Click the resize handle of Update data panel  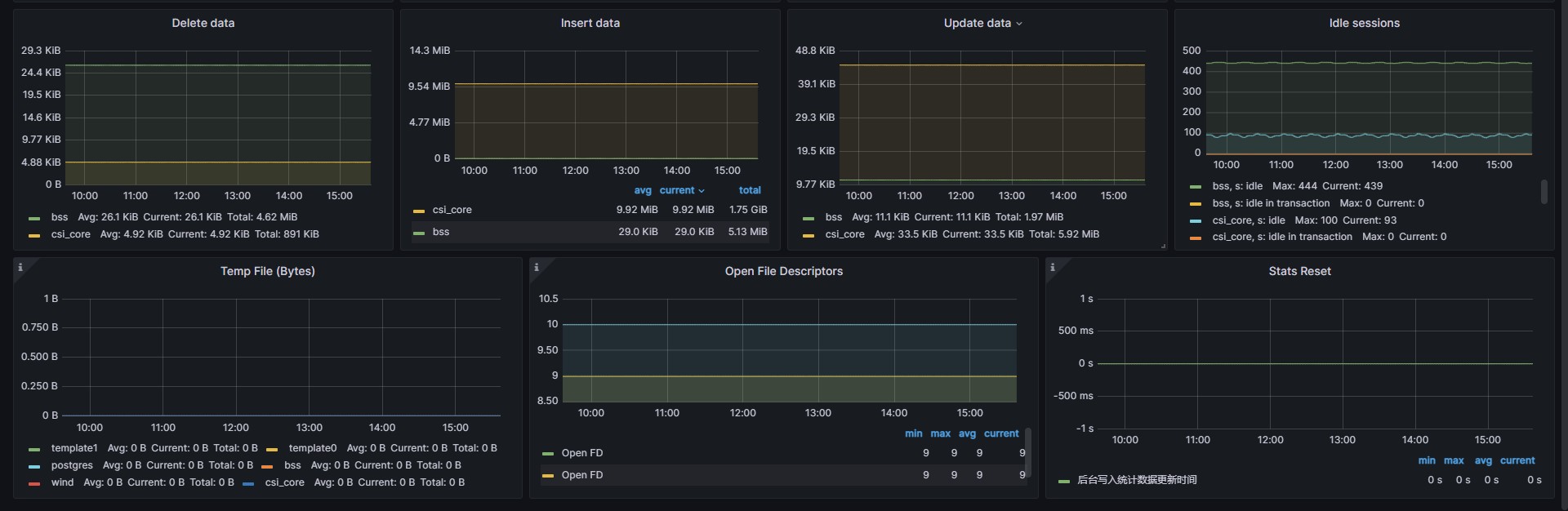tap(1163, 246)
